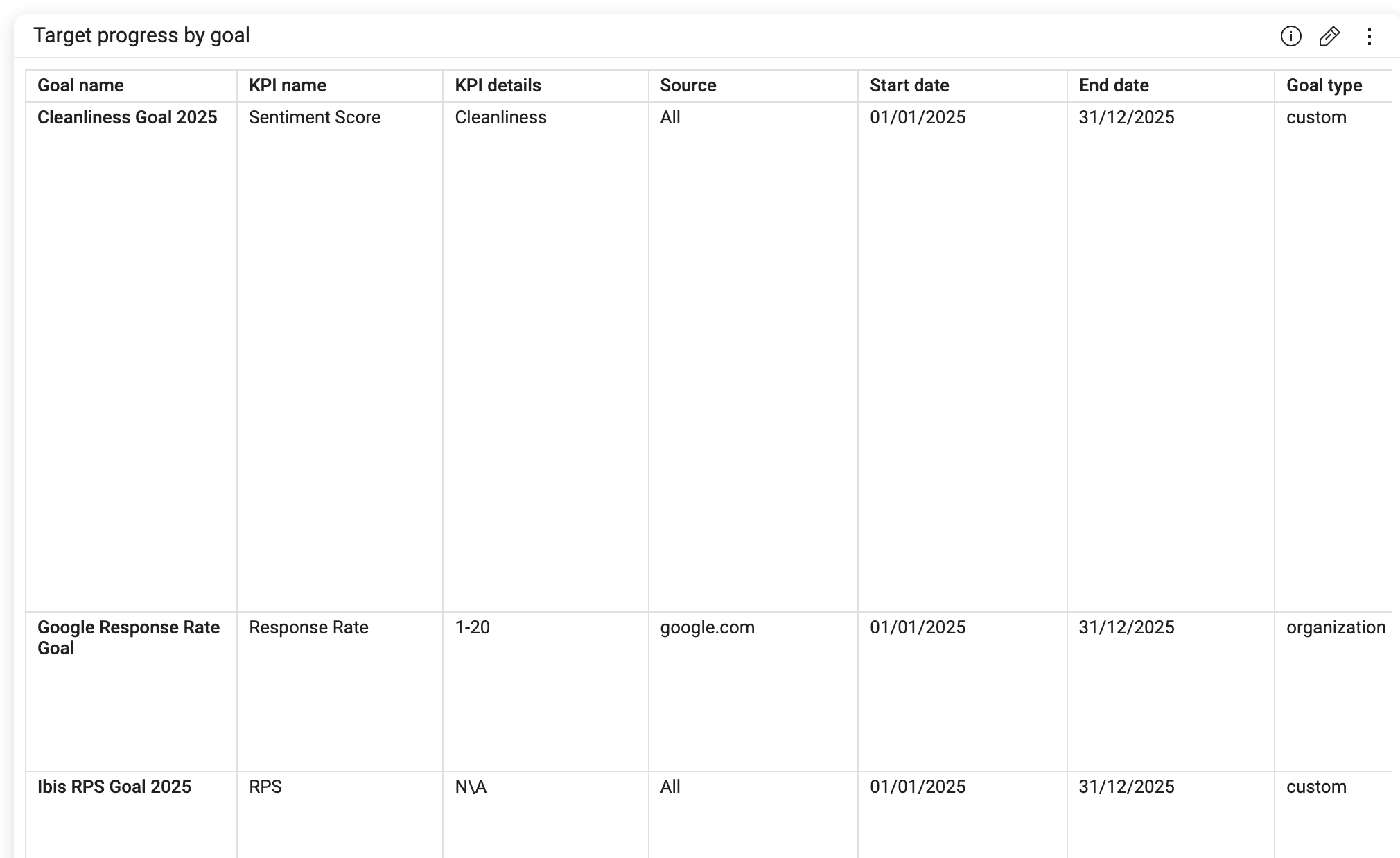1400x858 pixels.
Task: Select the Google Response Rate Goal name
Action: [128, 637]
